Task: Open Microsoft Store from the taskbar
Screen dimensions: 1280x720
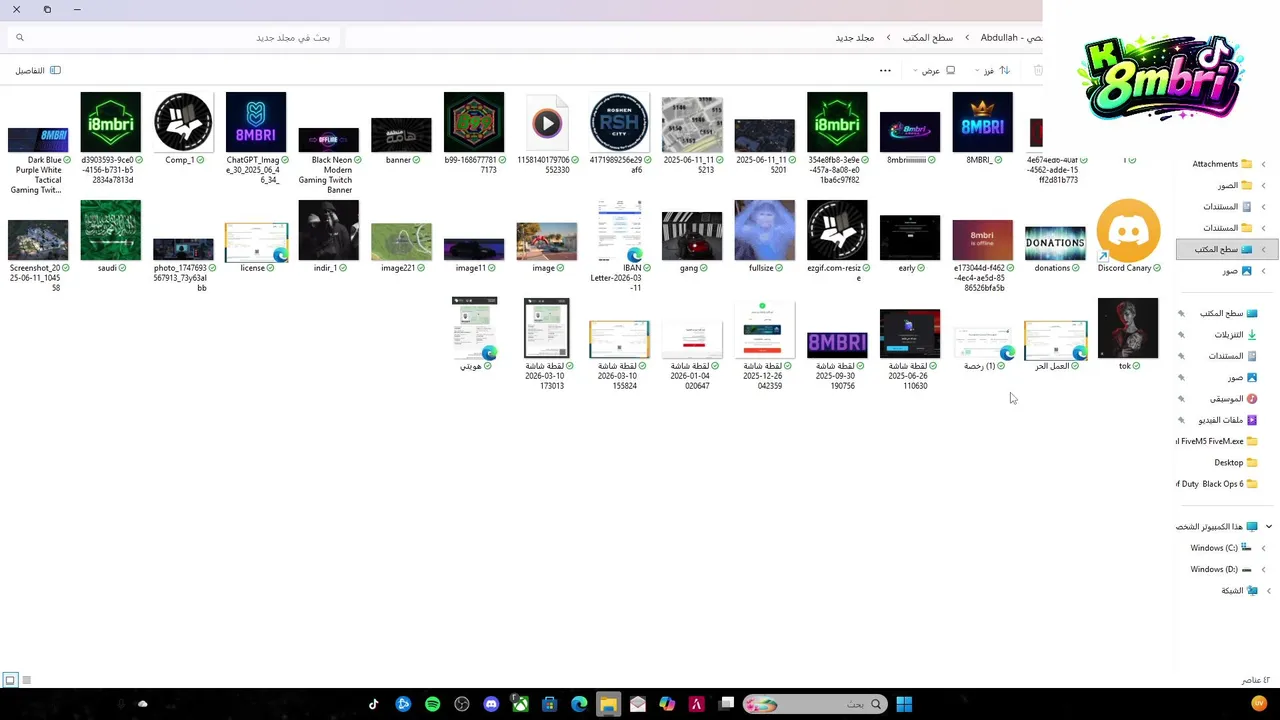Action: 549,704
